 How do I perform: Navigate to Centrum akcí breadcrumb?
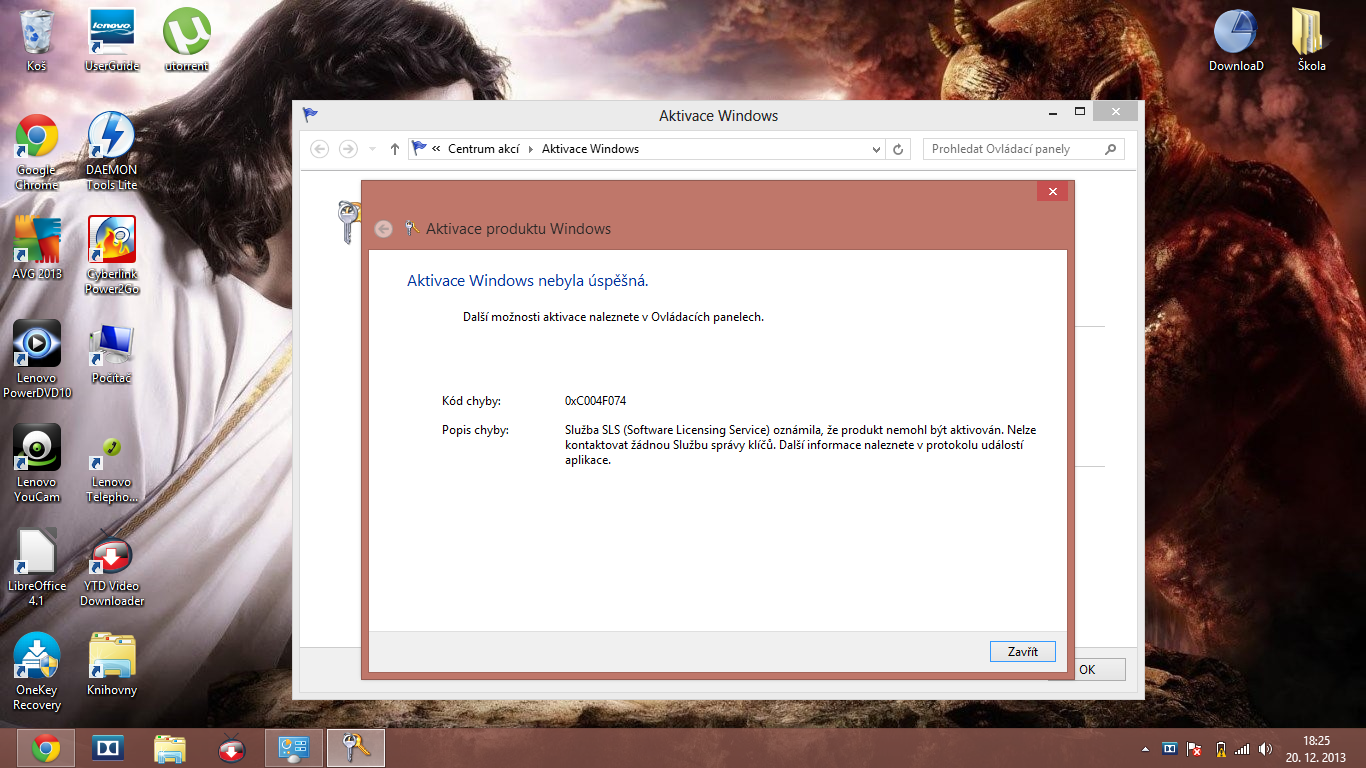click(x=484, y=149)
